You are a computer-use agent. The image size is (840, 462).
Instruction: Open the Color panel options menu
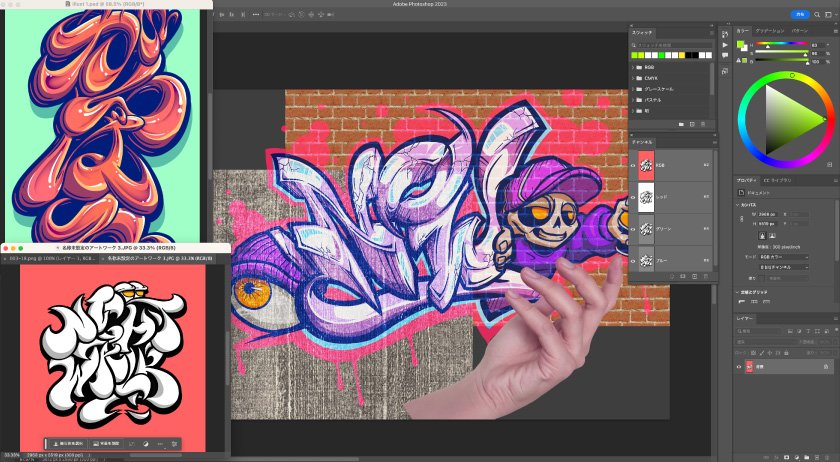tap(835, 31)
